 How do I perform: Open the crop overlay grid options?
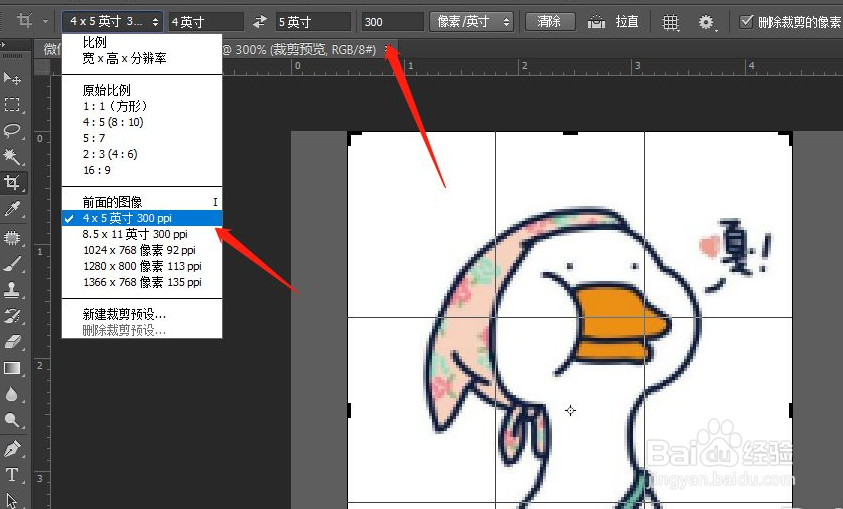(x=670, y=22)
